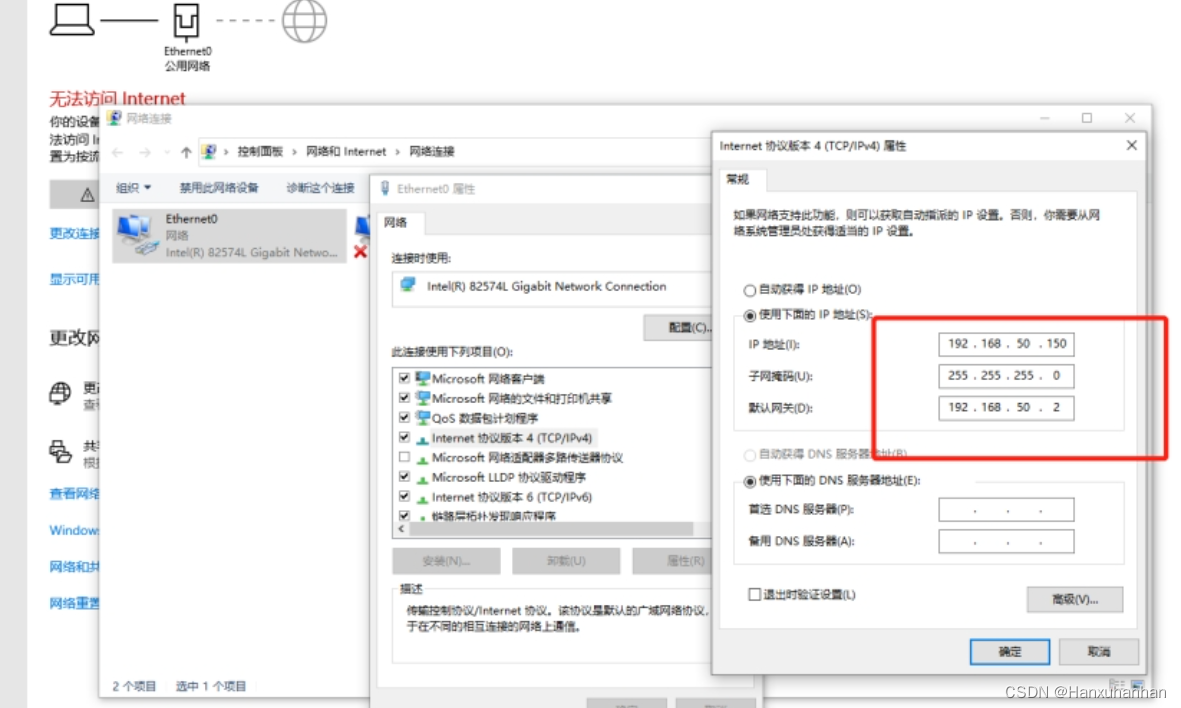Viewport: 1181px width, 708px height.
Task: Toggle Microsoft LLDP 协议驱动程序 checkbox
Action: [404, 477]
